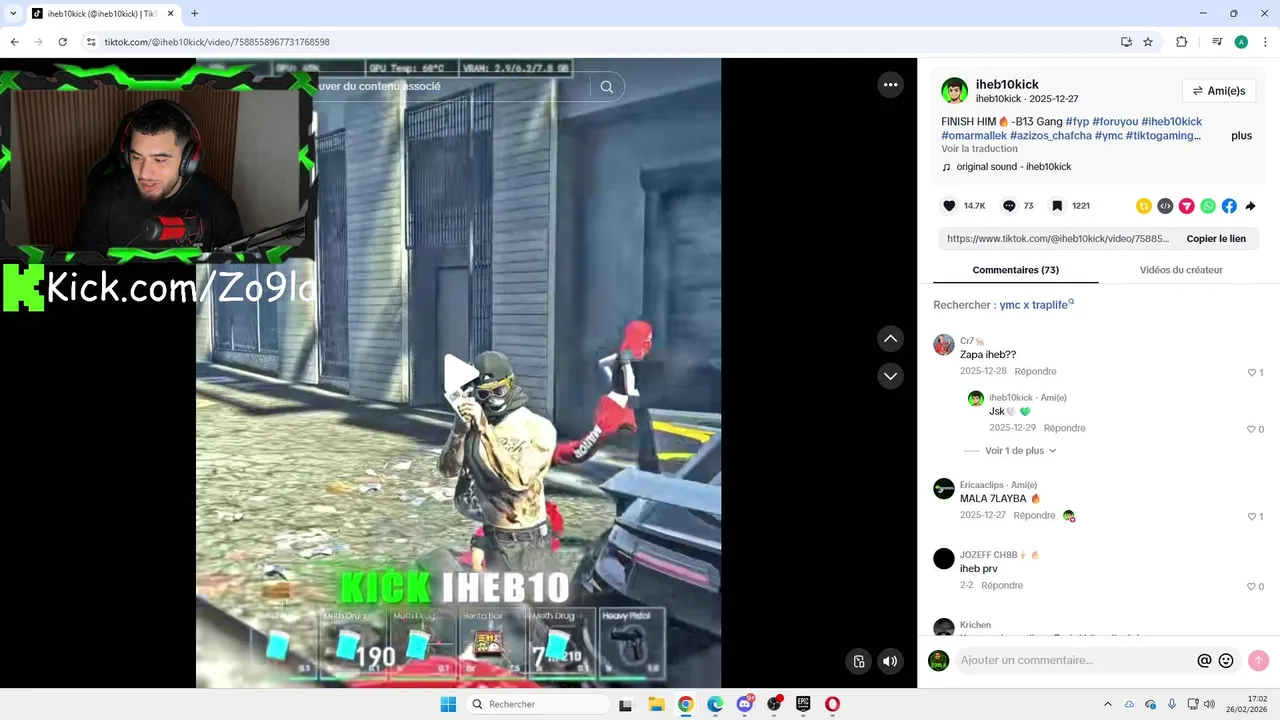Click the Ami(e)s button
This screenshot has height=720, width=1280.
point(1218,91)
